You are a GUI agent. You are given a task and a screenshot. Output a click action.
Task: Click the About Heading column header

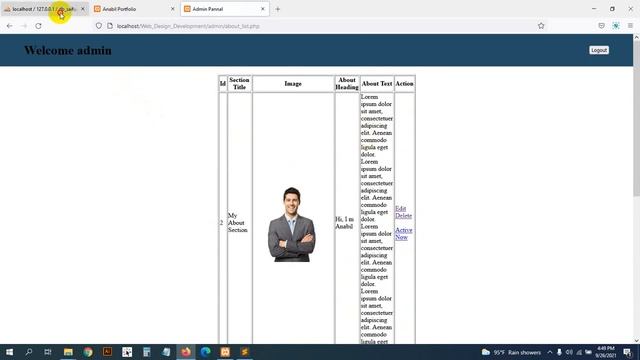(347, 84)
